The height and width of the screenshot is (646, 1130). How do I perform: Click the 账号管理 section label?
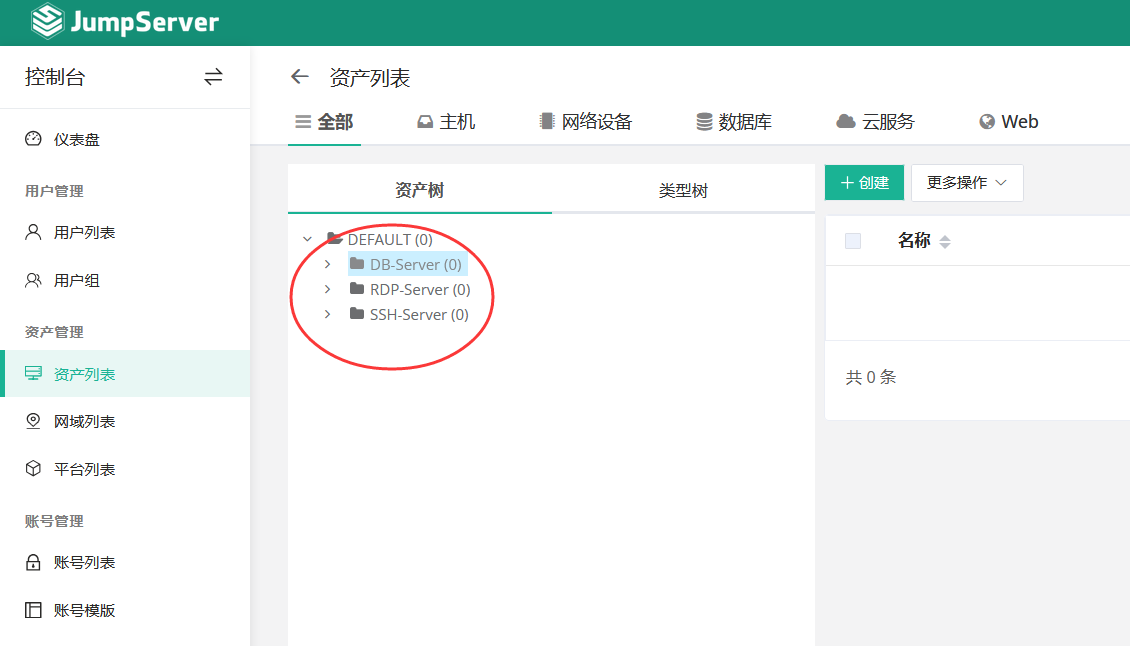click(54, 521)
